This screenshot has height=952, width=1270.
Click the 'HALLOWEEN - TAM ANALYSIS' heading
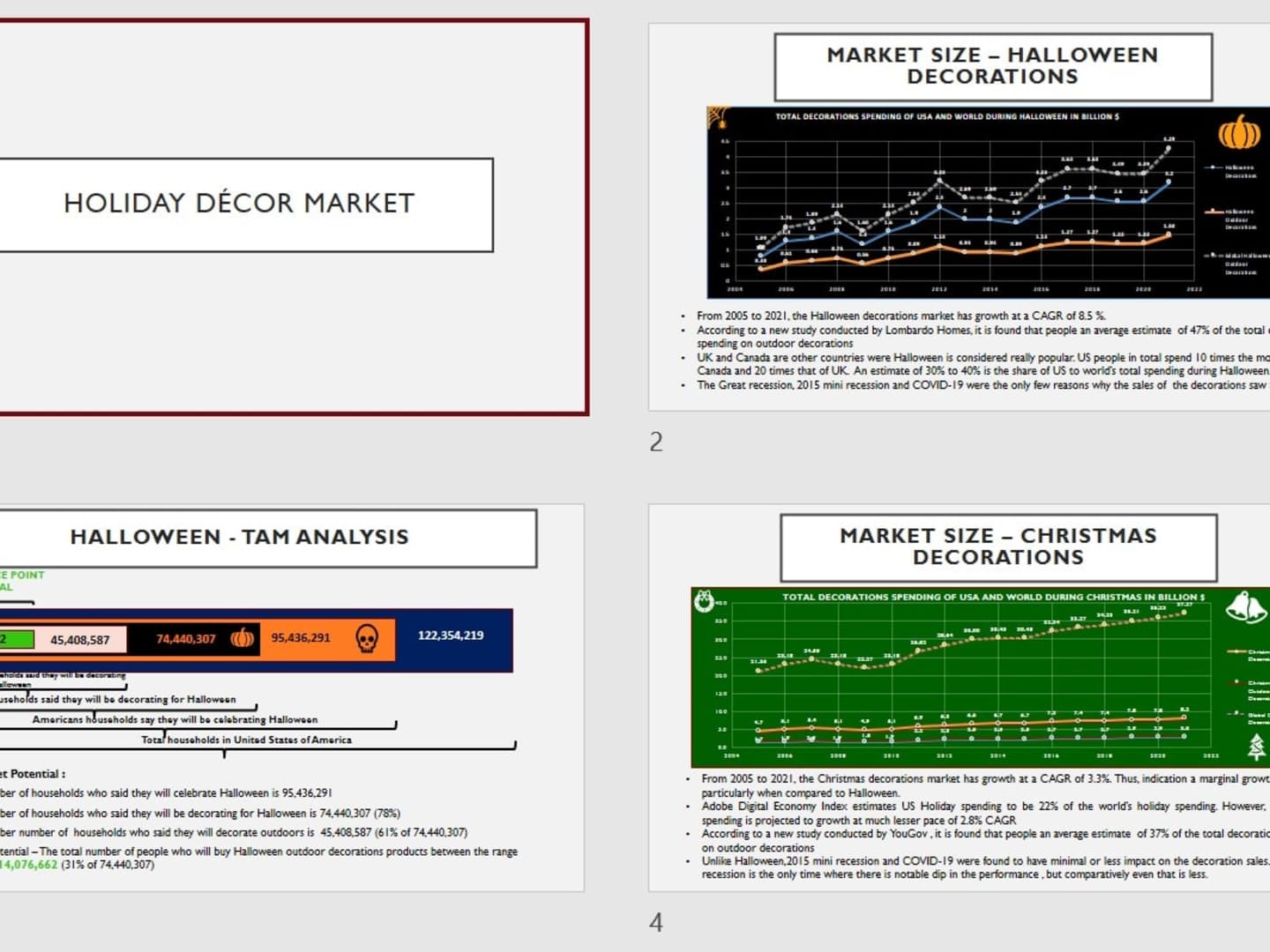[239, 537]
